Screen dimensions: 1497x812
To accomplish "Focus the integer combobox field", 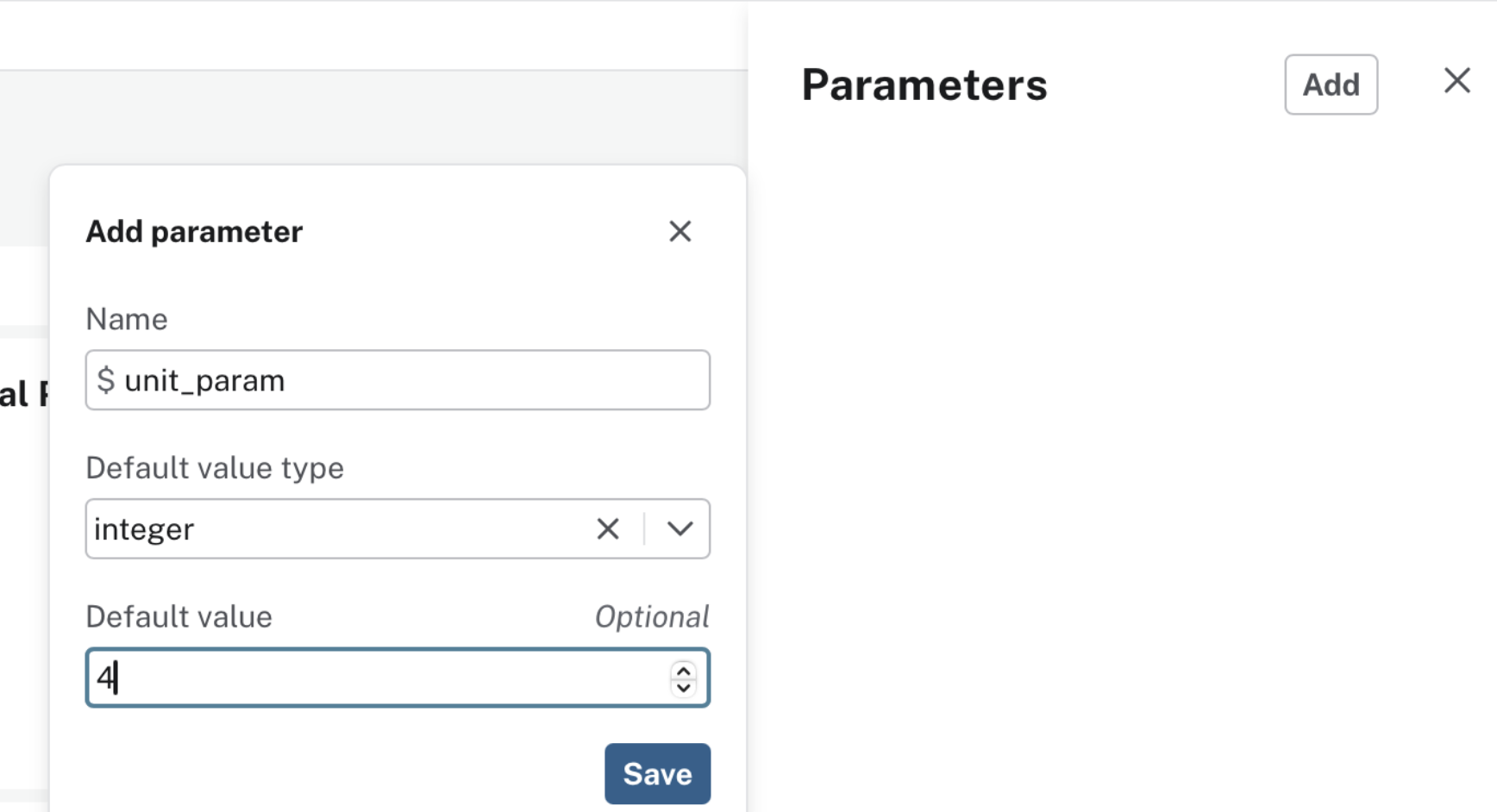I will [x=328, y=528].
